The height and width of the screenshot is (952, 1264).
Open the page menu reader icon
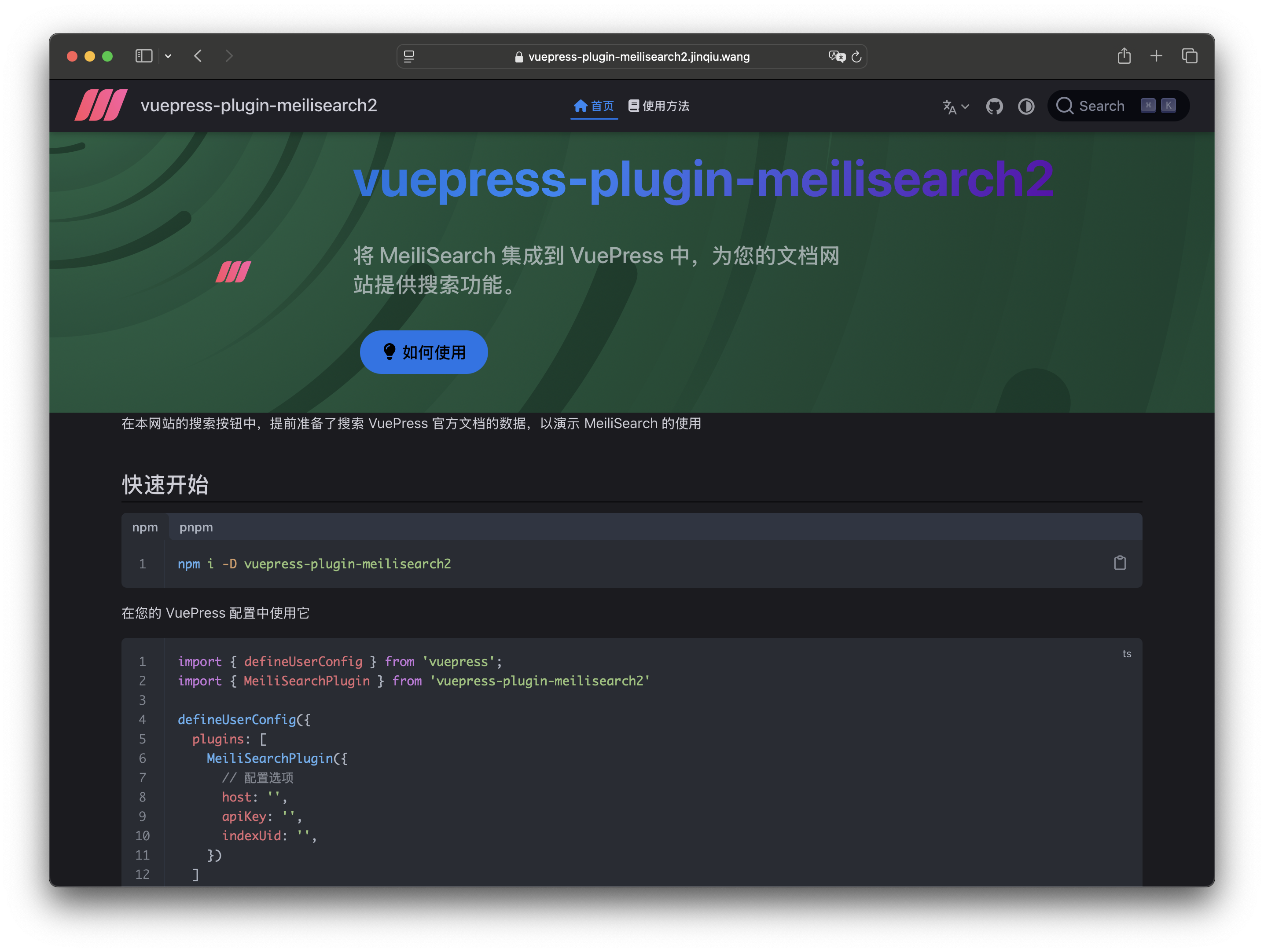[x=409, y=57]
